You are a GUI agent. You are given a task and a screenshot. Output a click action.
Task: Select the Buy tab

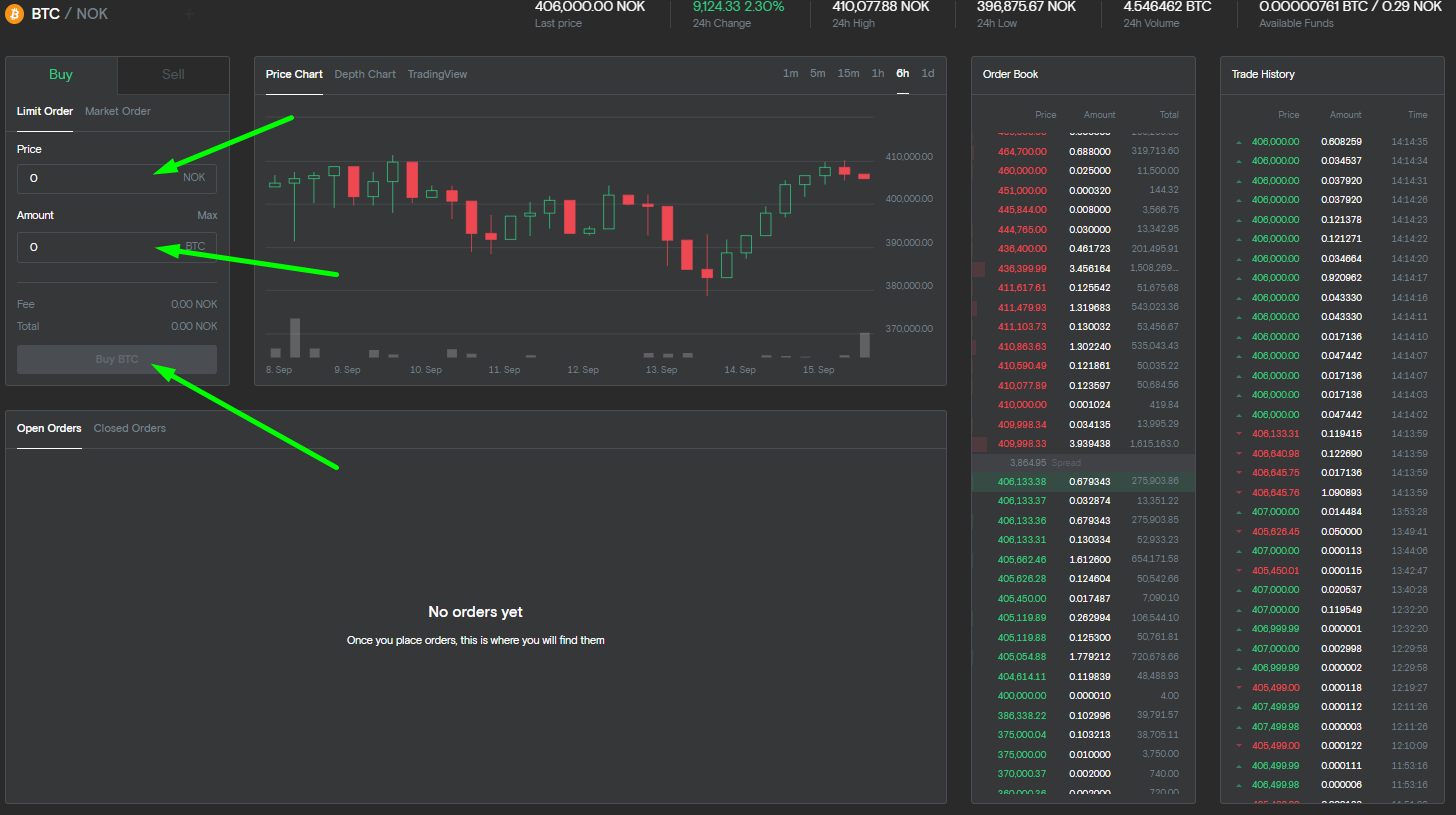tap(61, 75)
